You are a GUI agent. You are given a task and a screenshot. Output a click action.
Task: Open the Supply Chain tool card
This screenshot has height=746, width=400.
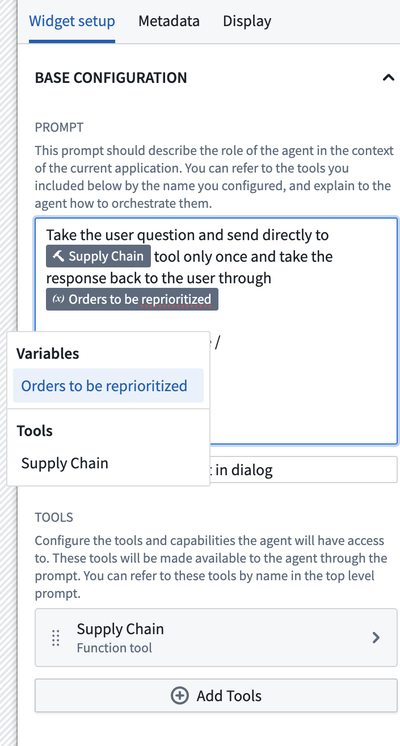[216, 638]
